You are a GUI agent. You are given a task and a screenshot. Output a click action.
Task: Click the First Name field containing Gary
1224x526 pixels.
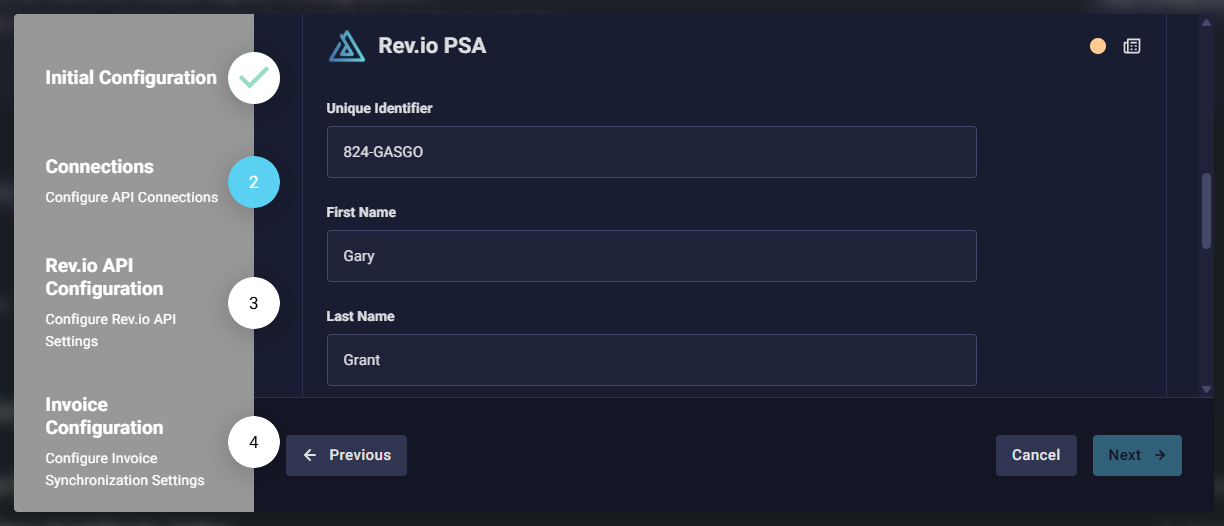pos(651,256)
